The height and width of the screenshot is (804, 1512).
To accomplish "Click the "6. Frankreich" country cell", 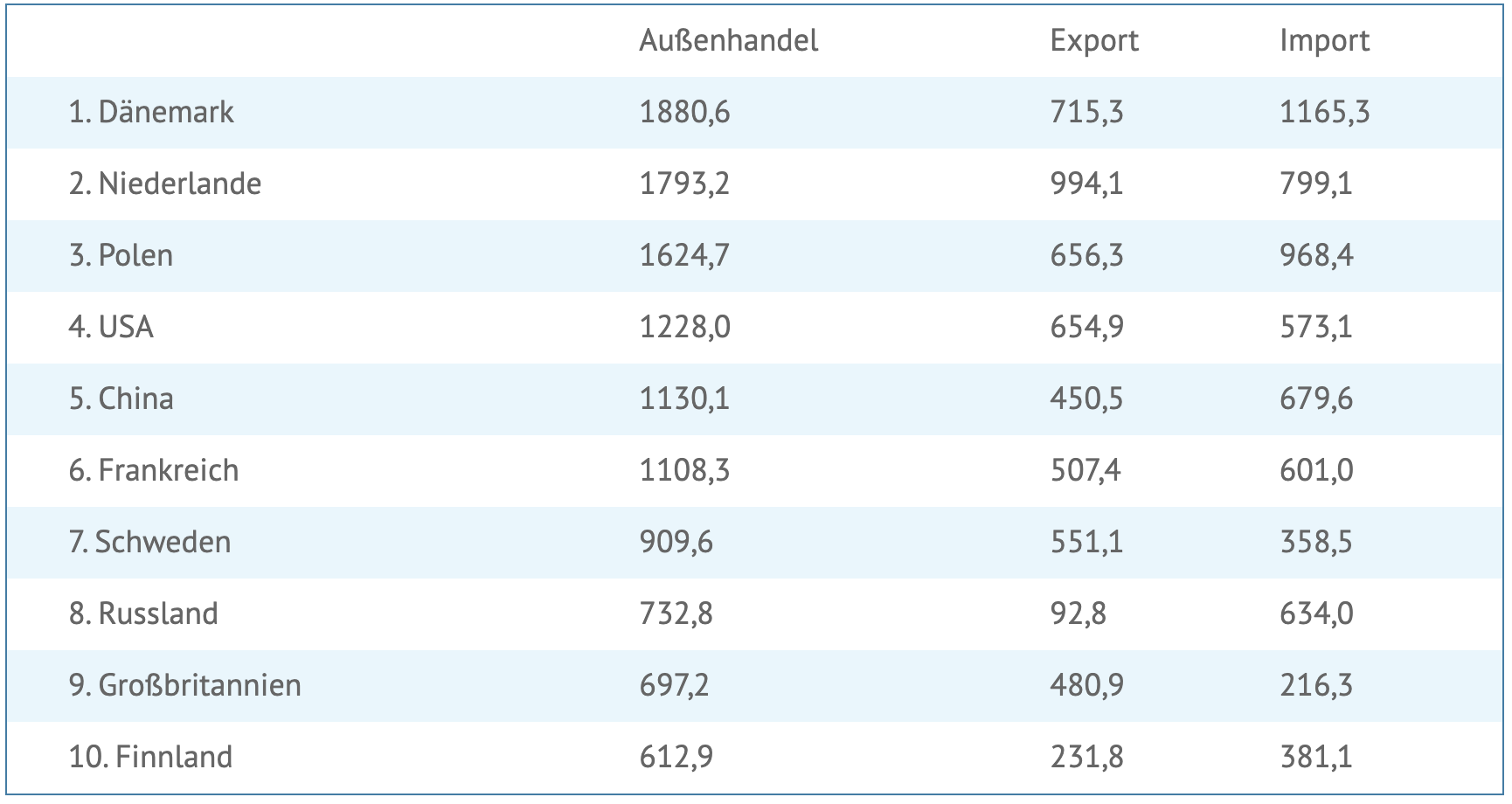I will click(x=153, y=470).
